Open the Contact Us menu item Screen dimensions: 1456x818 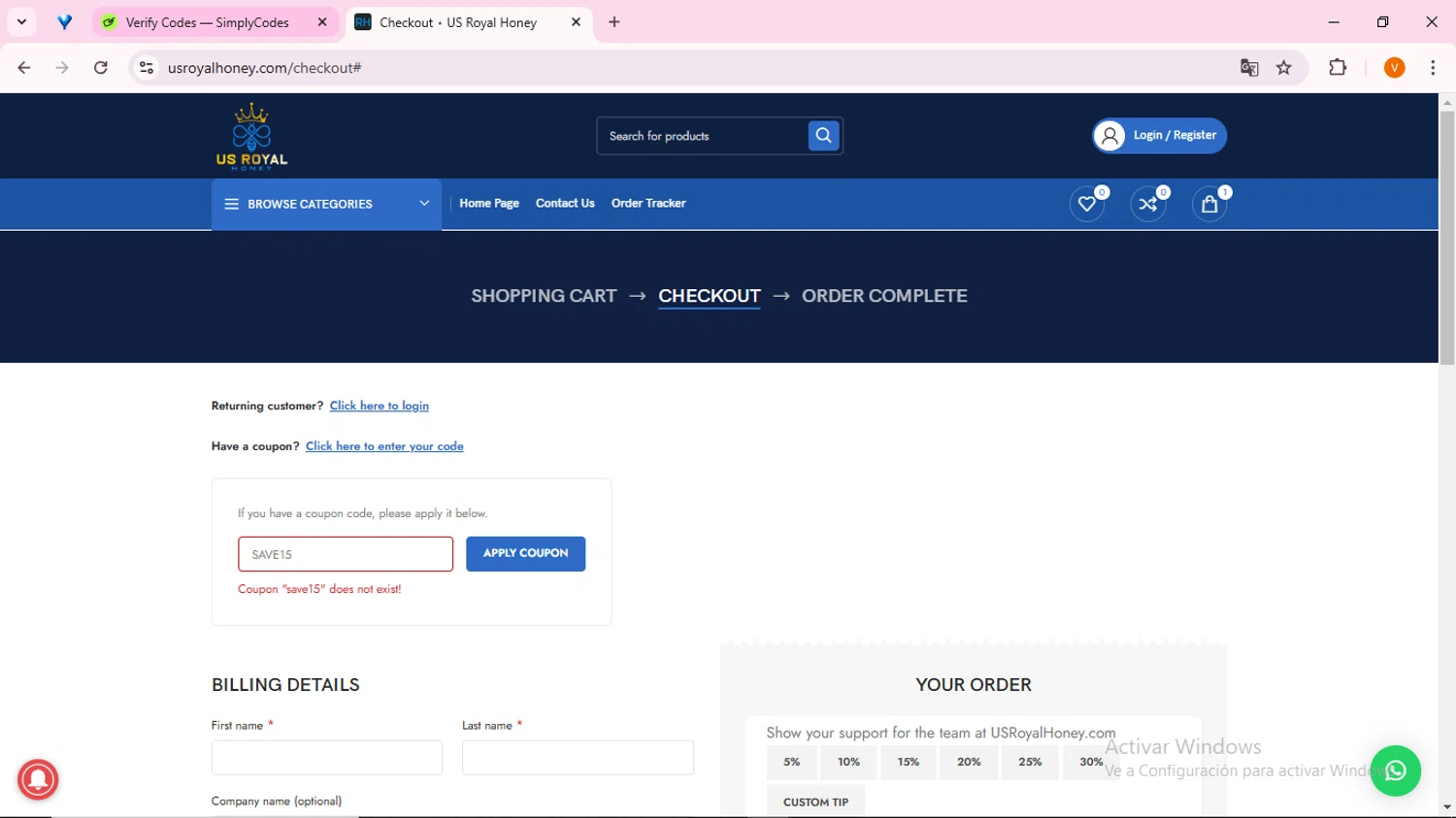pos(565,204)
